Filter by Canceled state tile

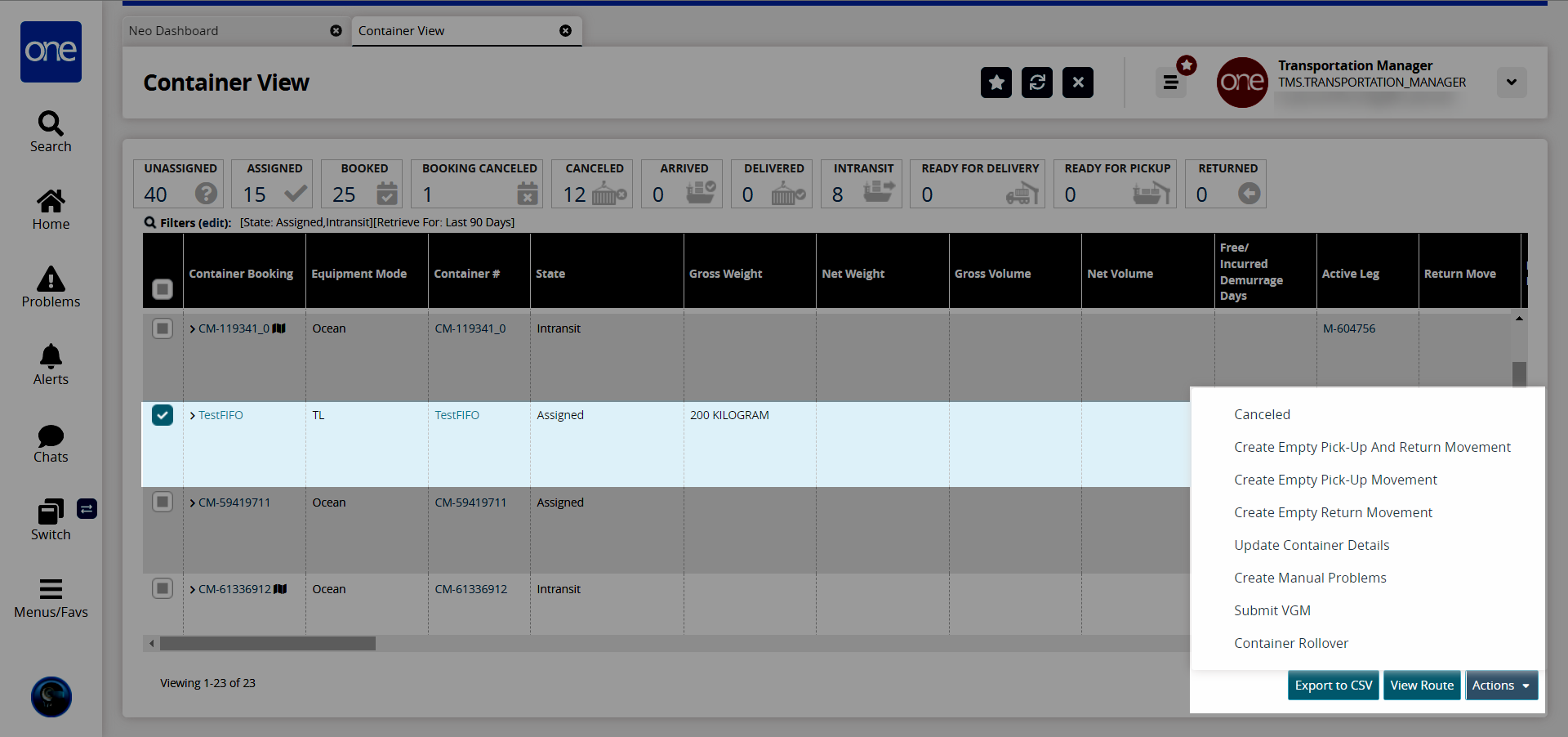click(593, 184)
